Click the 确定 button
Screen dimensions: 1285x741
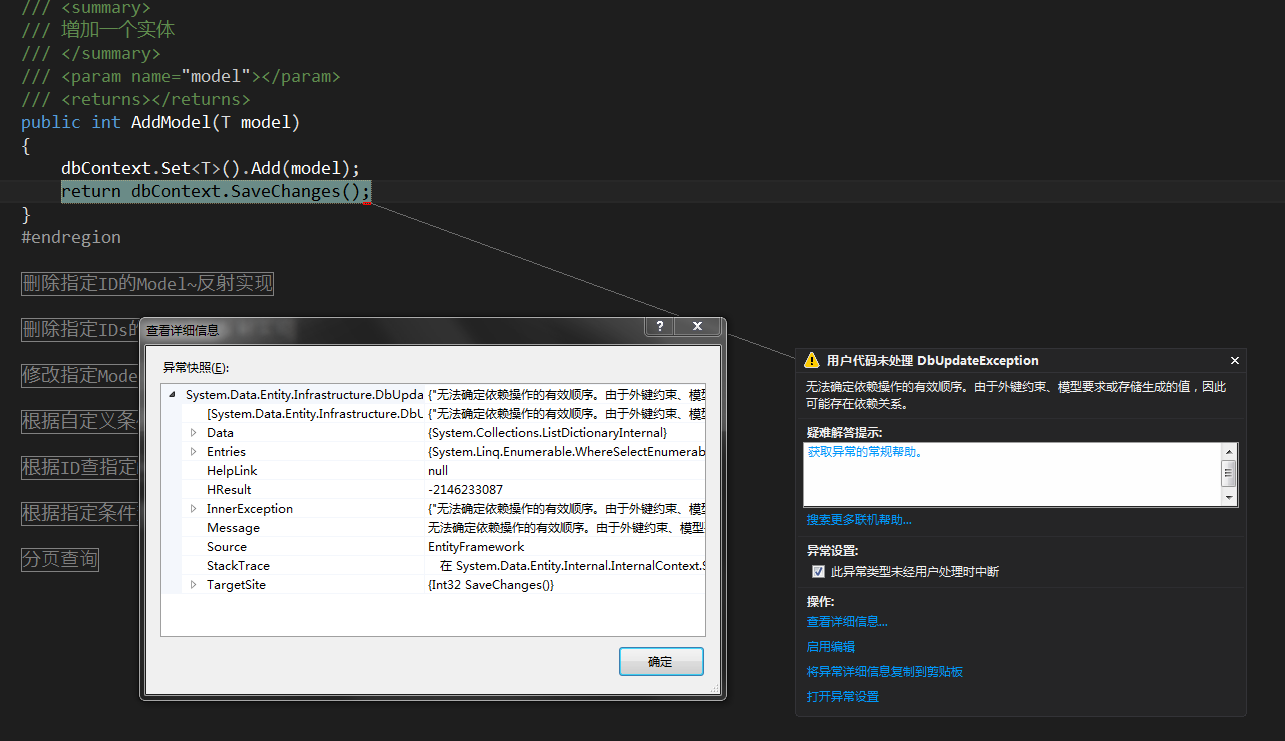(661, 662)
